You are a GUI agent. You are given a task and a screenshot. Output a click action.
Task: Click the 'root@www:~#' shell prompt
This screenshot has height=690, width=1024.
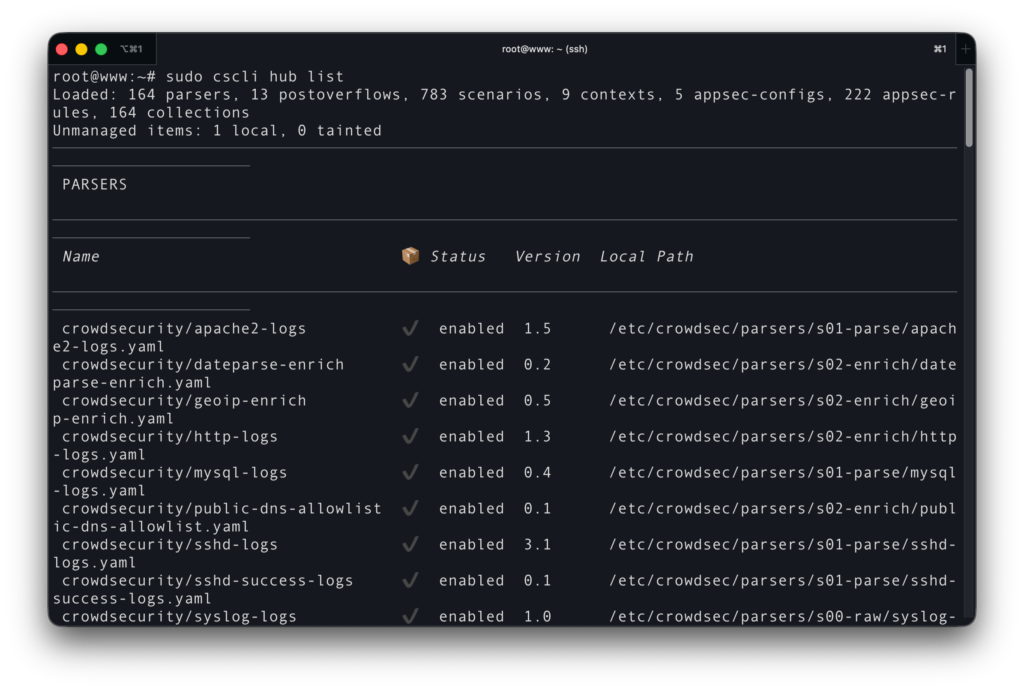coord(104,76)
